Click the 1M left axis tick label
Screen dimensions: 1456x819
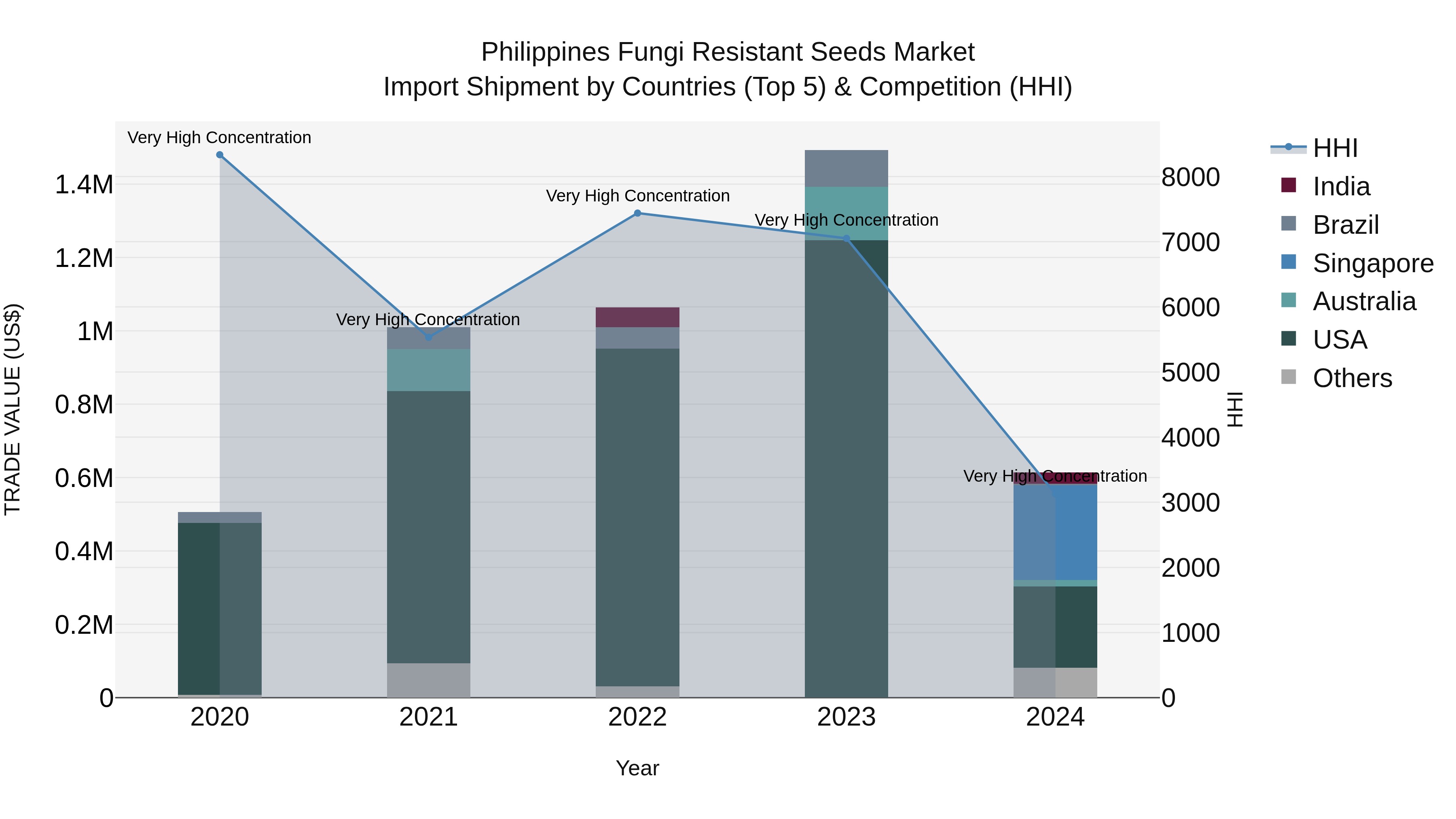coord(95,331)
